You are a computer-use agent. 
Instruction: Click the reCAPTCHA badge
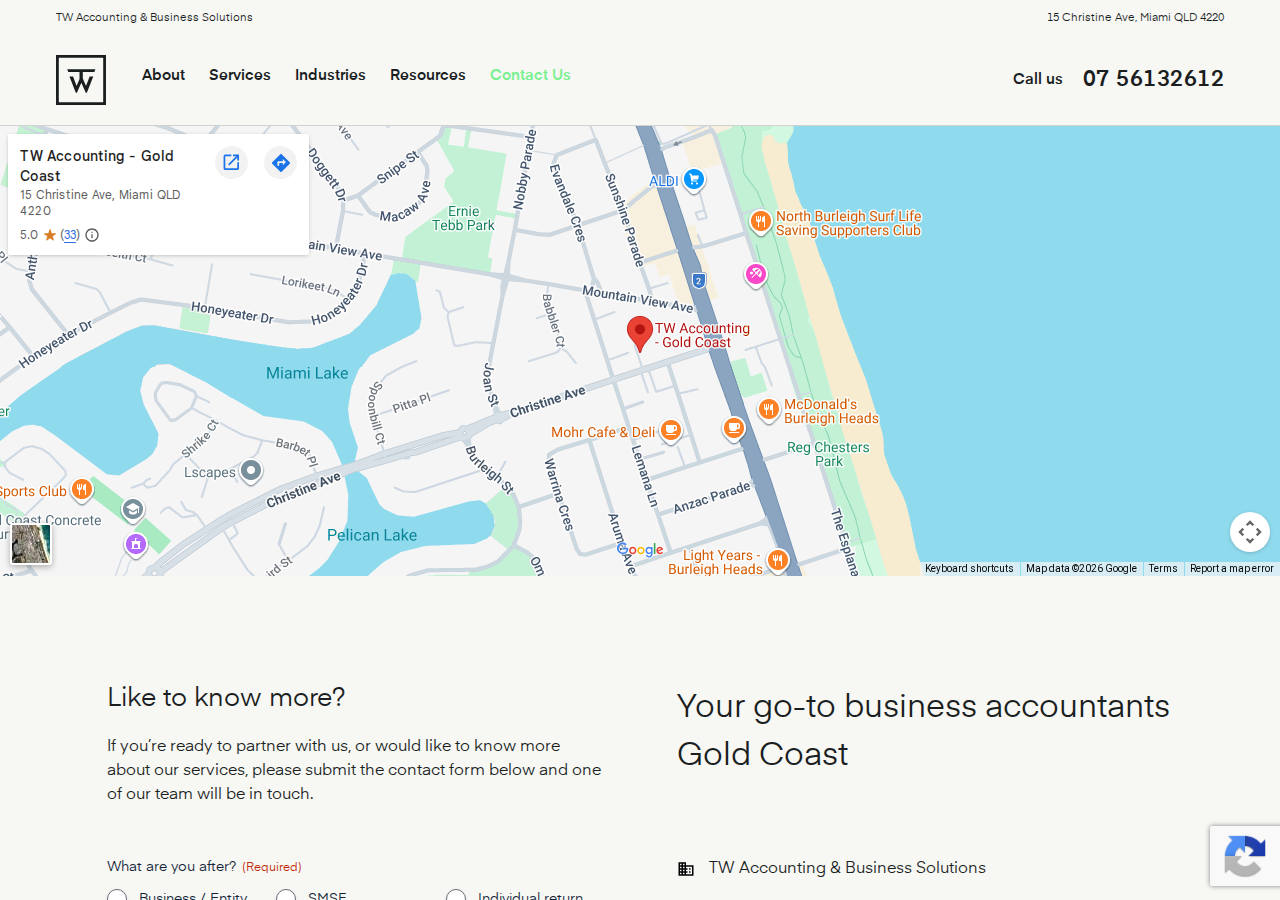coord(1245,856)
